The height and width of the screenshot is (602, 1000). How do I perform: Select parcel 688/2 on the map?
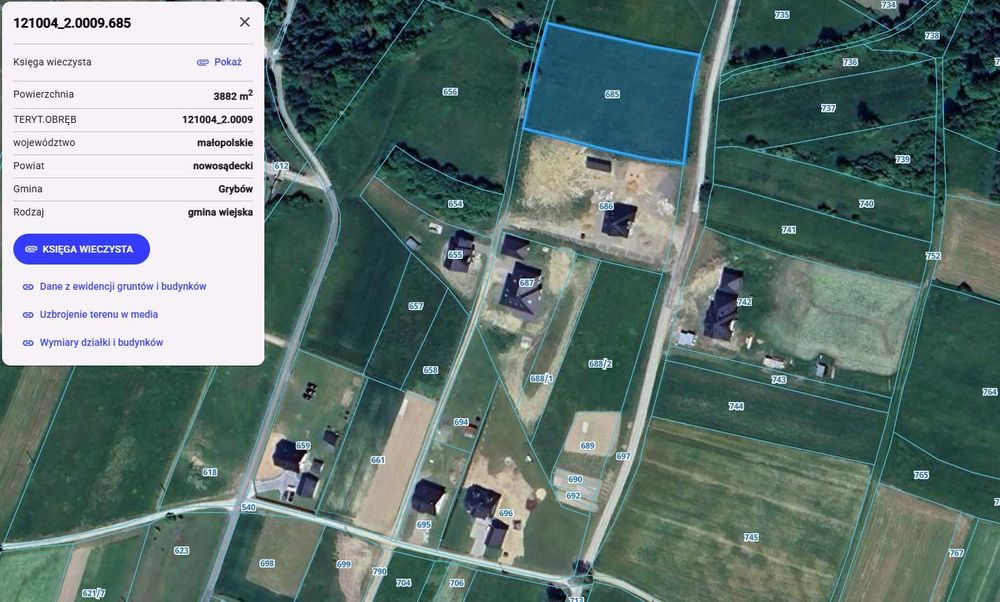(x=600, y=364)
